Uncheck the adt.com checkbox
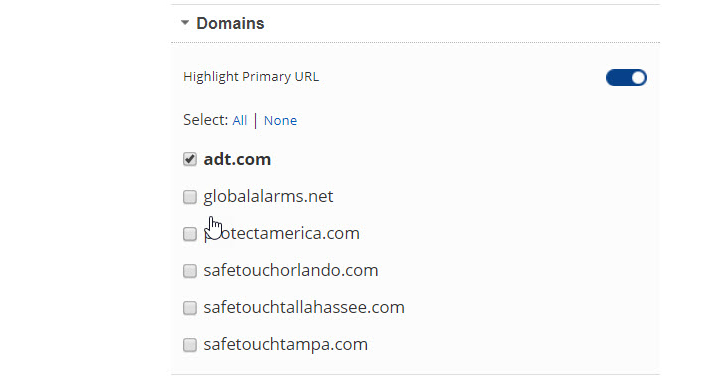Viewport: 704px width, 378px height. (x=190, y=159)
